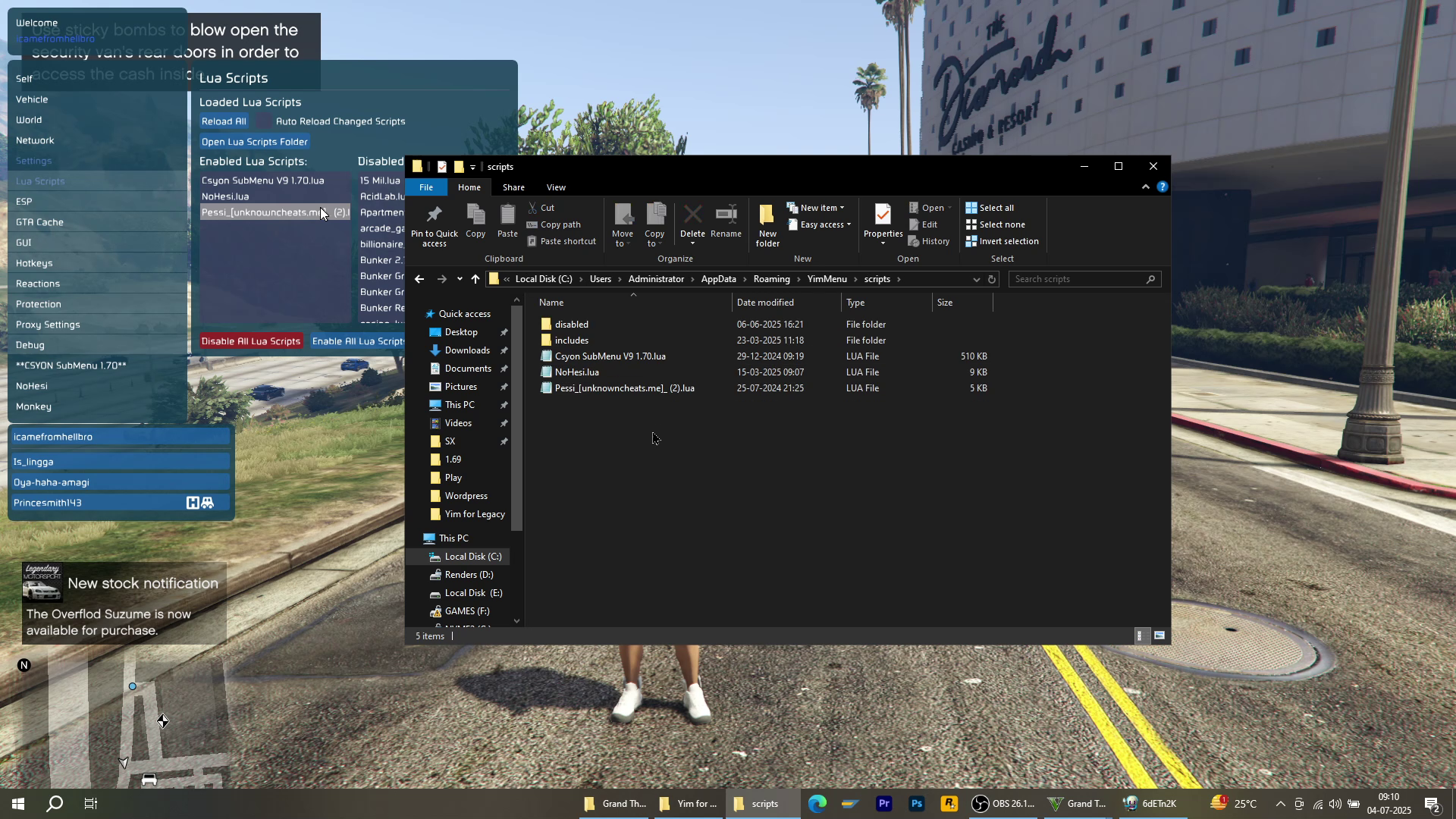Image resolution: width=1456 pixels, height=819 pixels.
Task: Open Adobe Premiere Pro from taskbar
Action: pyautogui.click(x=883, y=804)
